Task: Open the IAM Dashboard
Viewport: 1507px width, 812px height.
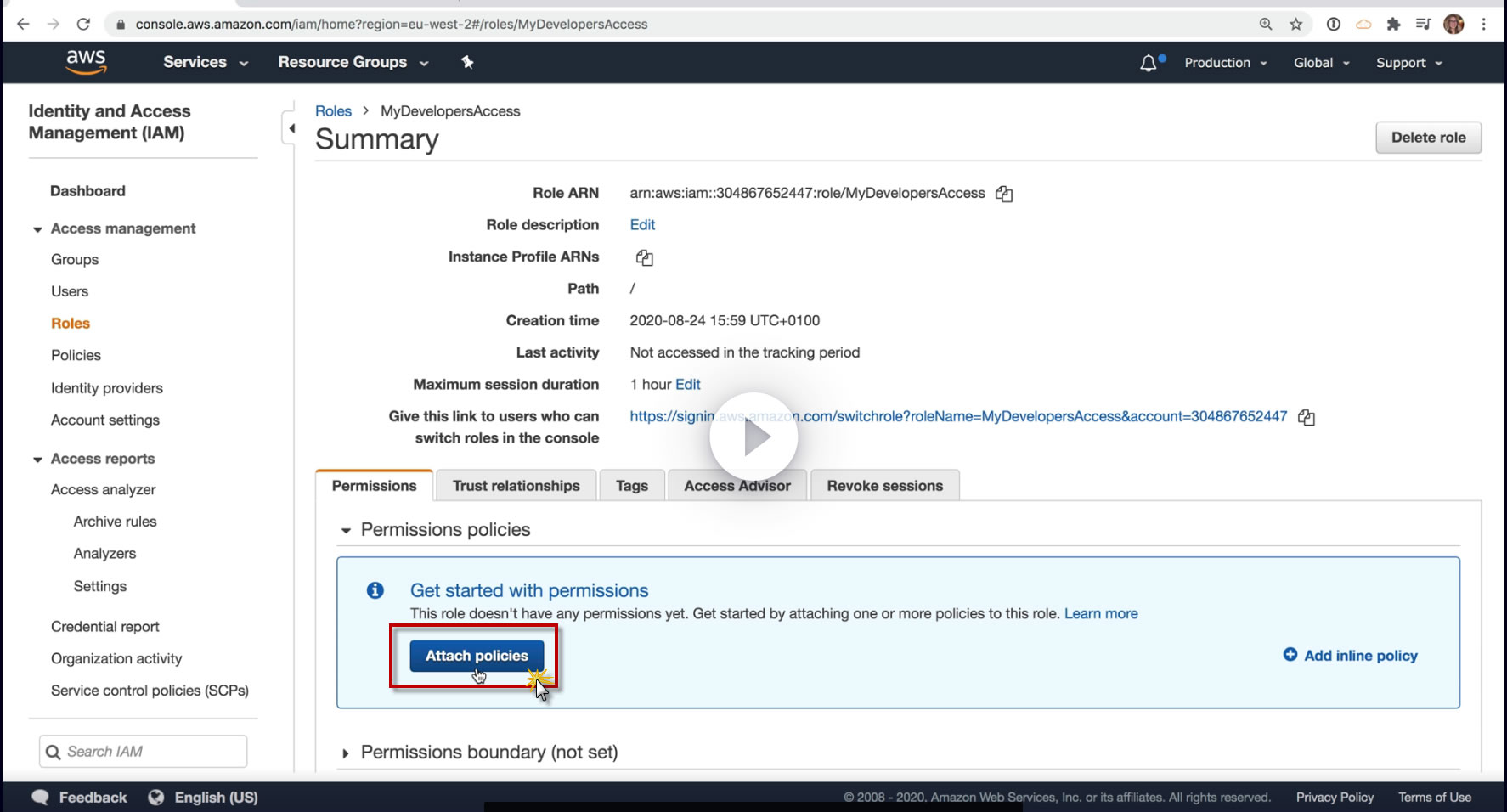Action: pos(87,191)
